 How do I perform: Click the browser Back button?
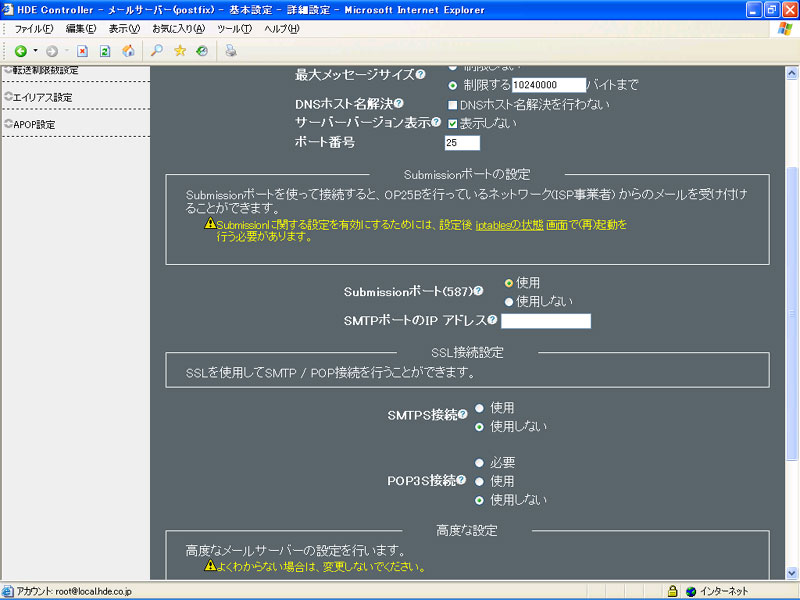(21, 51)
